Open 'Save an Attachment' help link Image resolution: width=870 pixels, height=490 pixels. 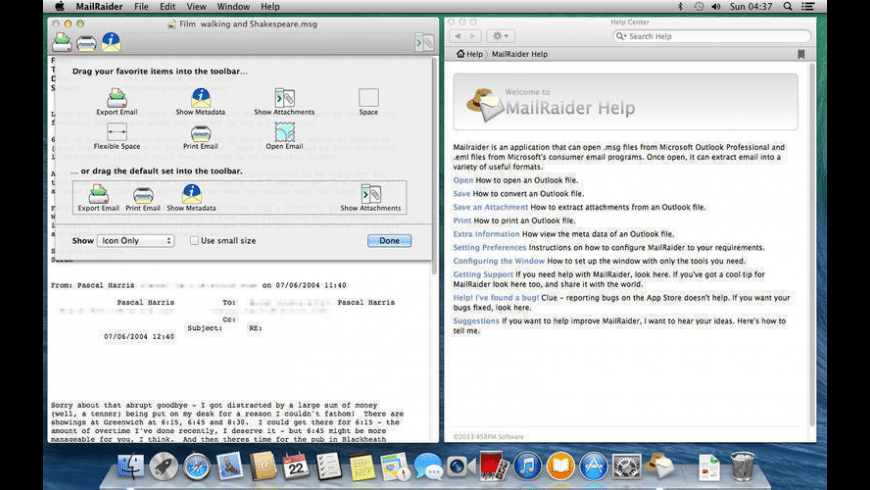pyautogui.click(x=490, y=207)
